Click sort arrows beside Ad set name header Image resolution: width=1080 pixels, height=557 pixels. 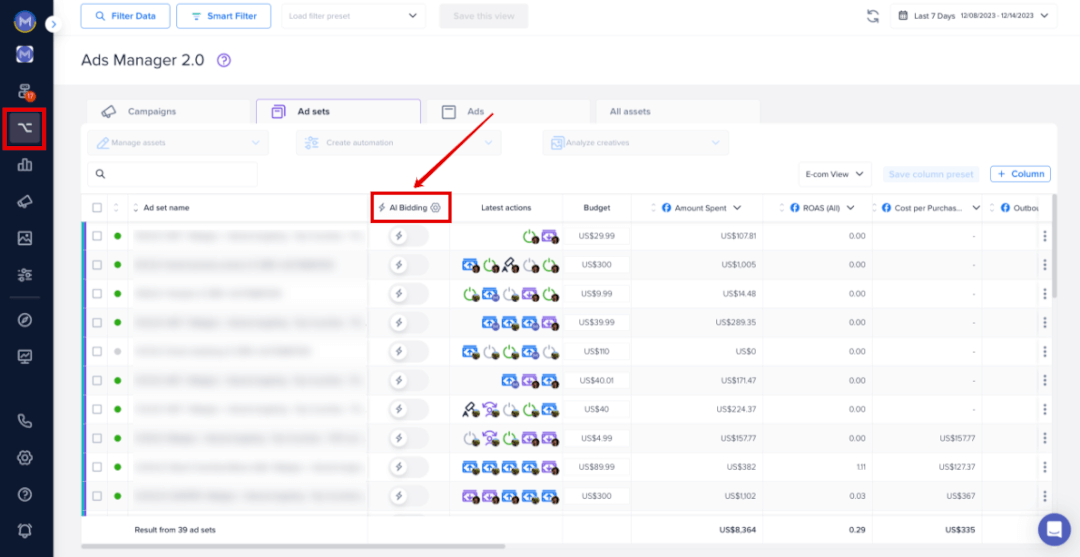click(x=136, y=207)
